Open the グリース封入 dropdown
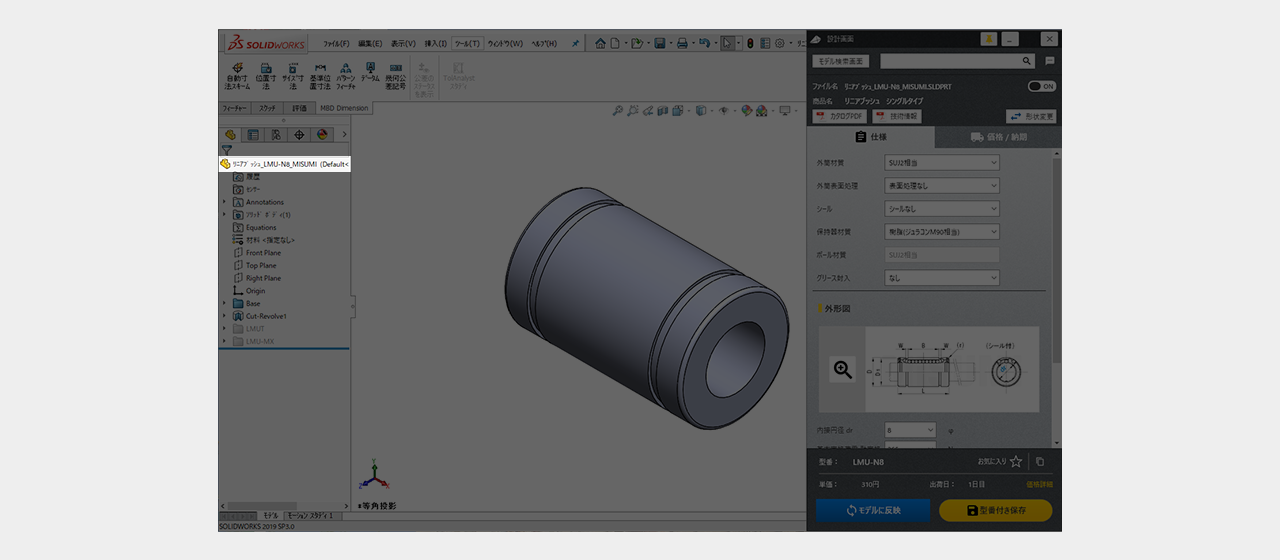 point(942,279)
